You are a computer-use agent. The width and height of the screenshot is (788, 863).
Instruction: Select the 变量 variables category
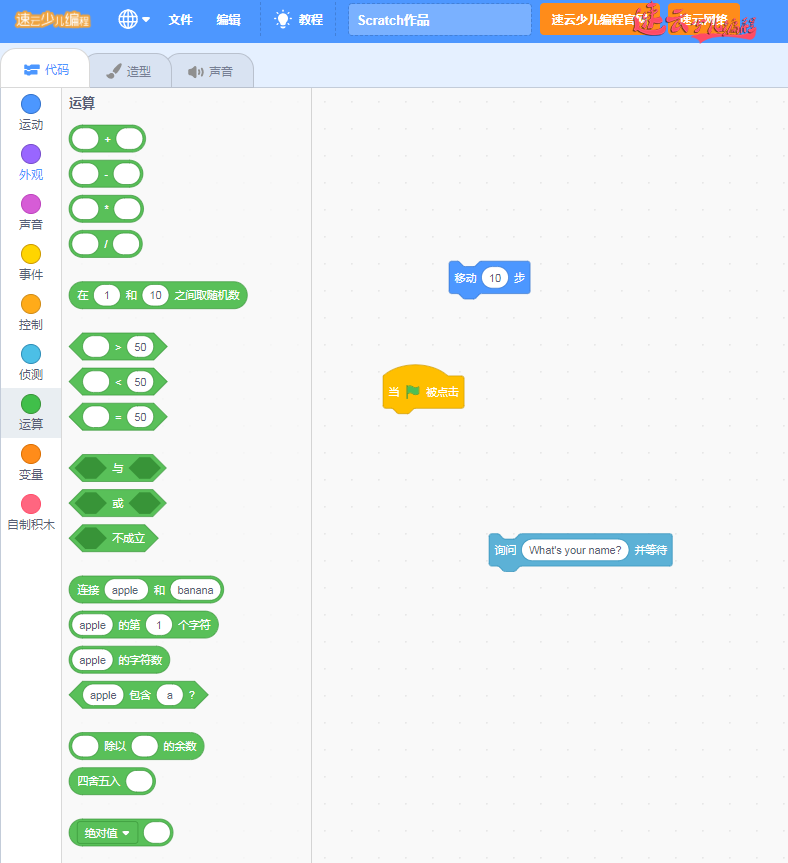pos(31,462)
